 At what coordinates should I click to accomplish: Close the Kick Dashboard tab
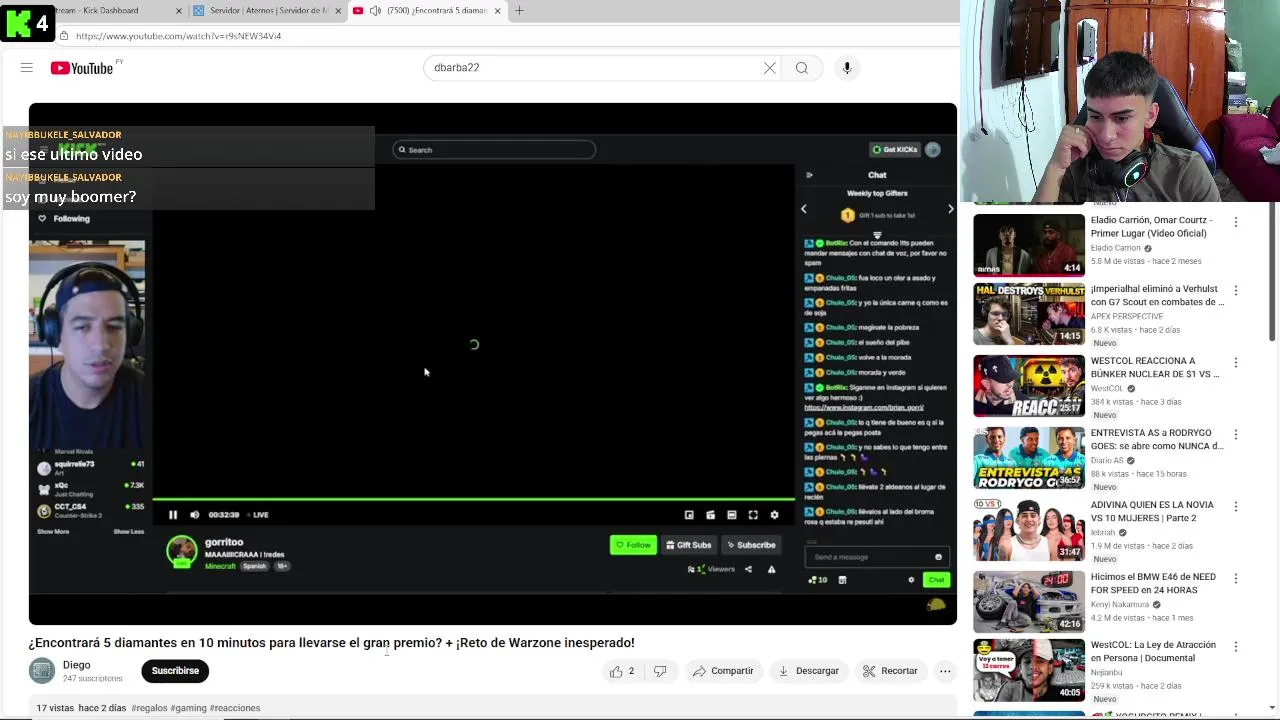click(x=179, y=10)
